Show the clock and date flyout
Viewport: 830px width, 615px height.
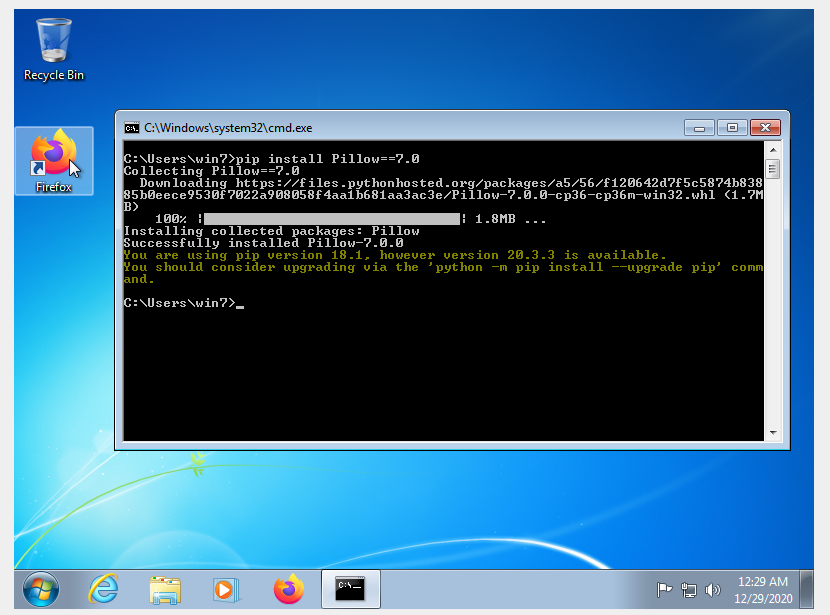click(x=763, y=590)
